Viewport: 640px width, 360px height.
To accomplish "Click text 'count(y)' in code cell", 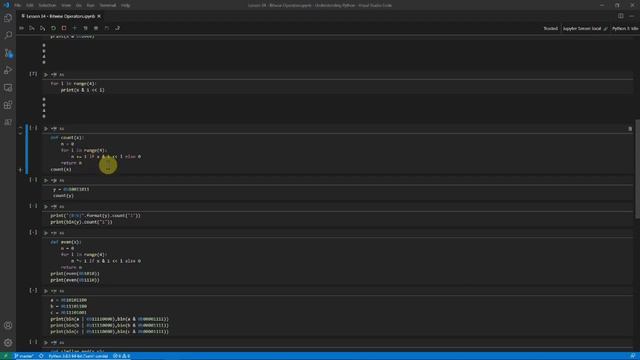I will tap(63, 196).
